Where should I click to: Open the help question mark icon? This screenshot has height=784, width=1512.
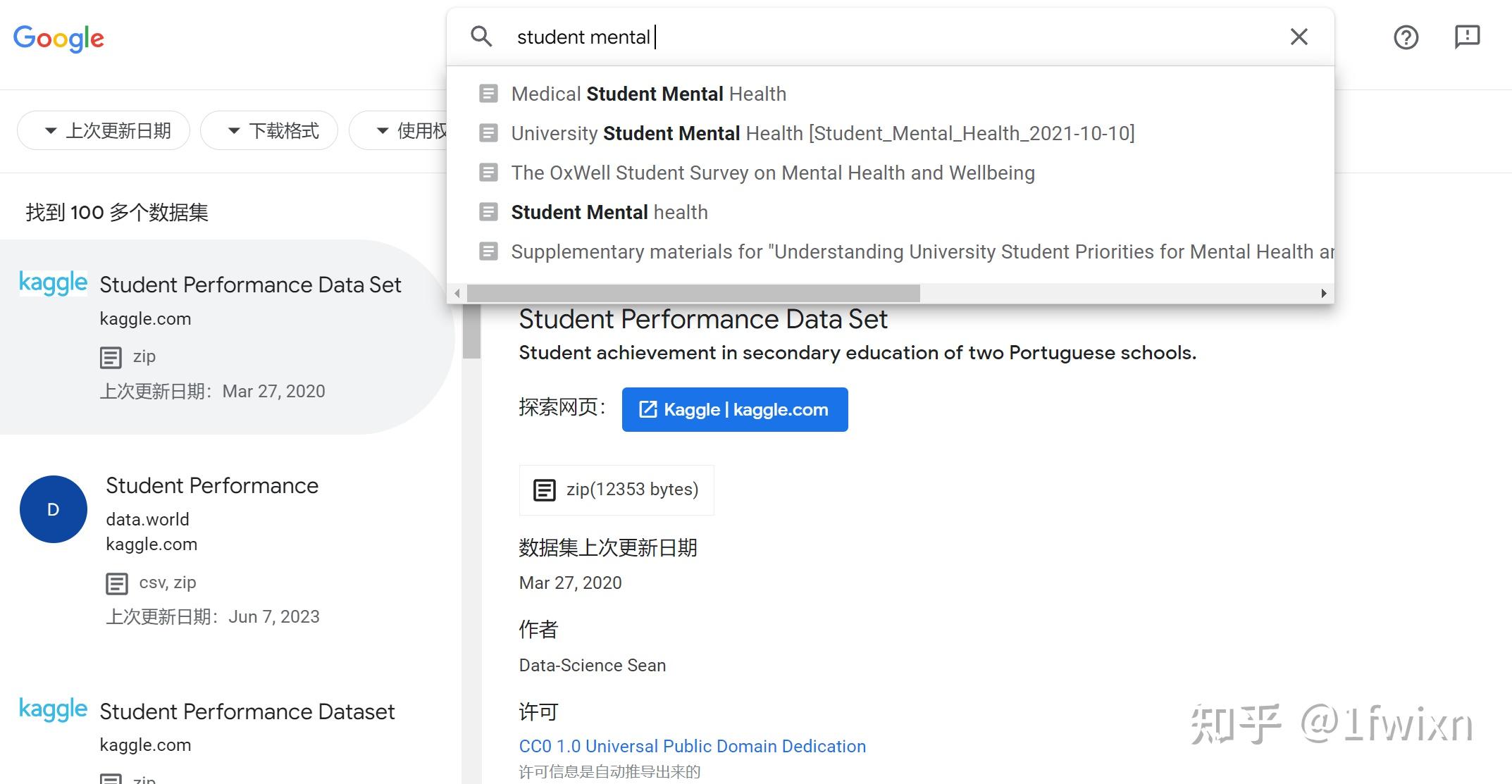tap(1406, 37)
